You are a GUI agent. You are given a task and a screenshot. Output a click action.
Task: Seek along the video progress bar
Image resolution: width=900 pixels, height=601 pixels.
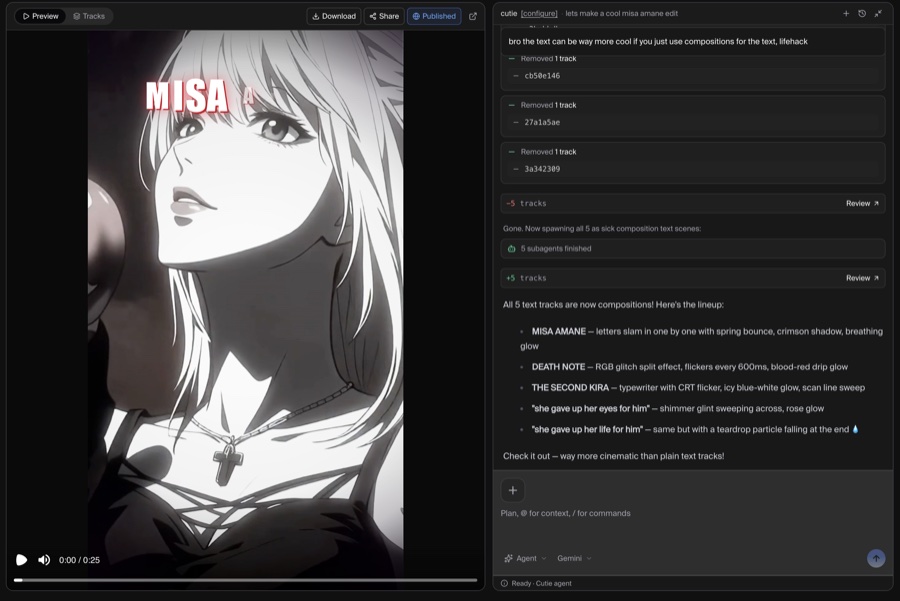[246, 580]
